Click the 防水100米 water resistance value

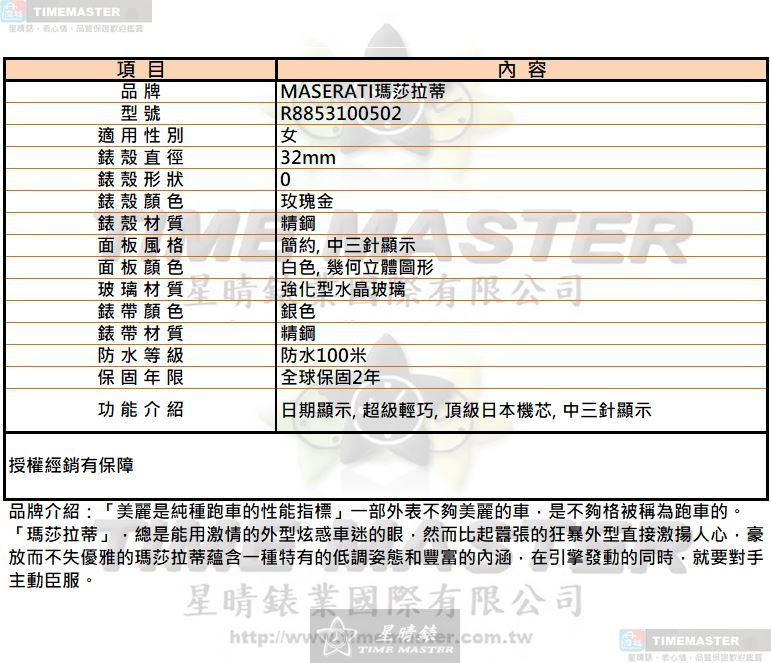click(x=324, y=355)
